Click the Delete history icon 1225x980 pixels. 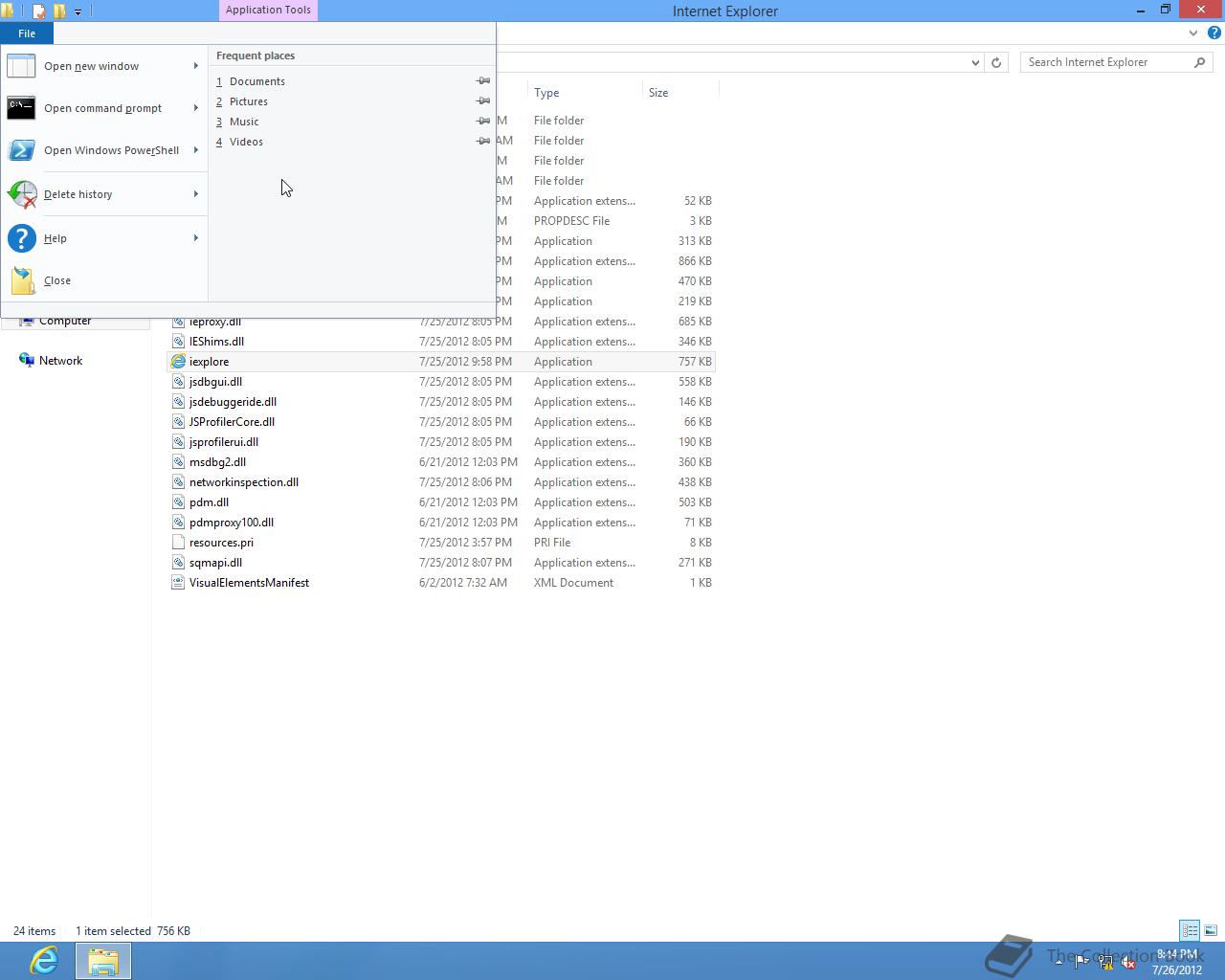pyautogui.click(x=21, y=194)
